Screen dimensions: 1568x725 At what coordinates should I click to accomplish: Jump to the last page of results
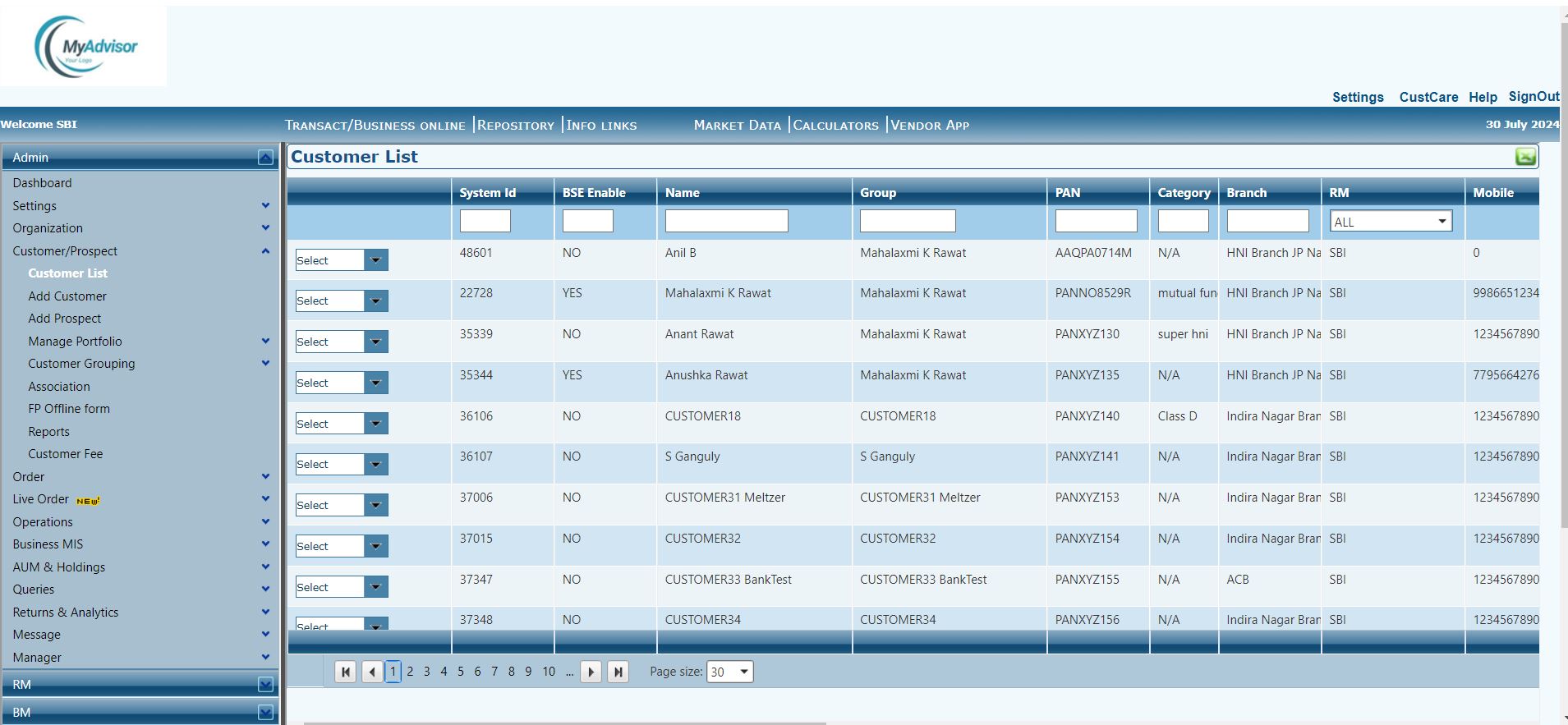coord(618,672)
